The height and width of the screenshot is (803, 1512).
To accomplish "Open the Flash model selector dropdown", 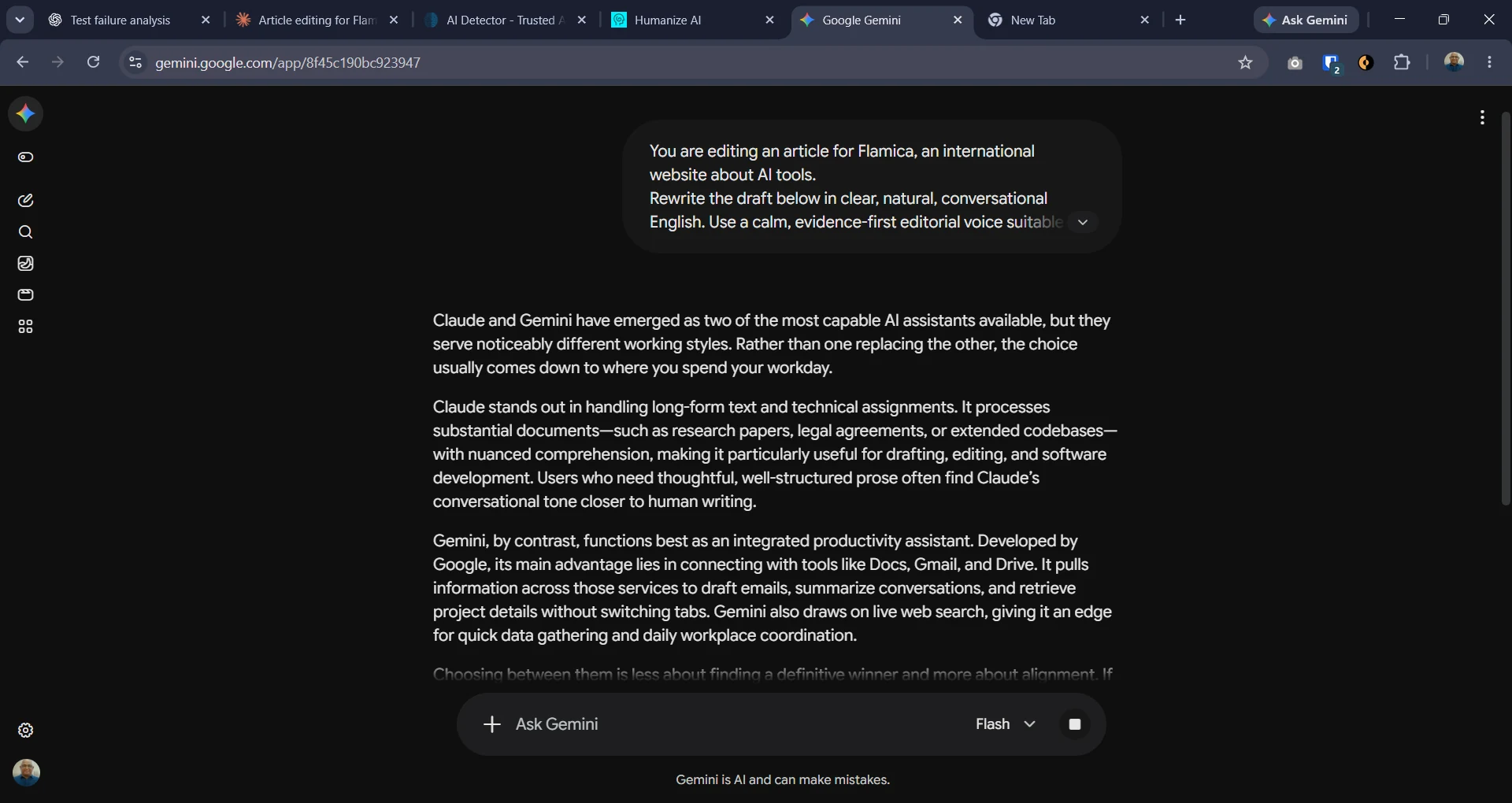I will (1005, 724).
